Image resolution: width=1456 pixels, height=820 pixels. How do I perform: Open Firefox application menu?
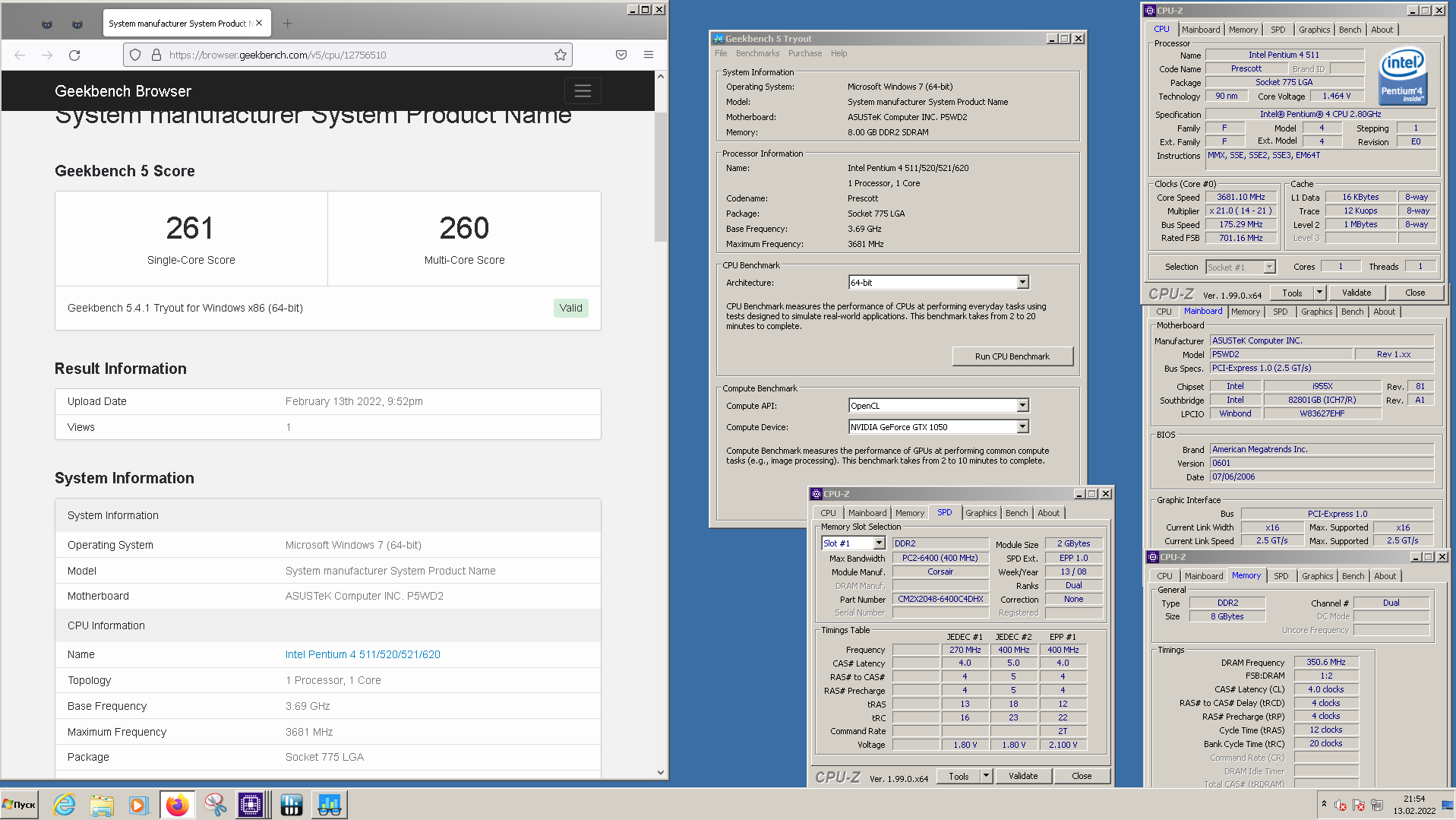pos(649,55)
